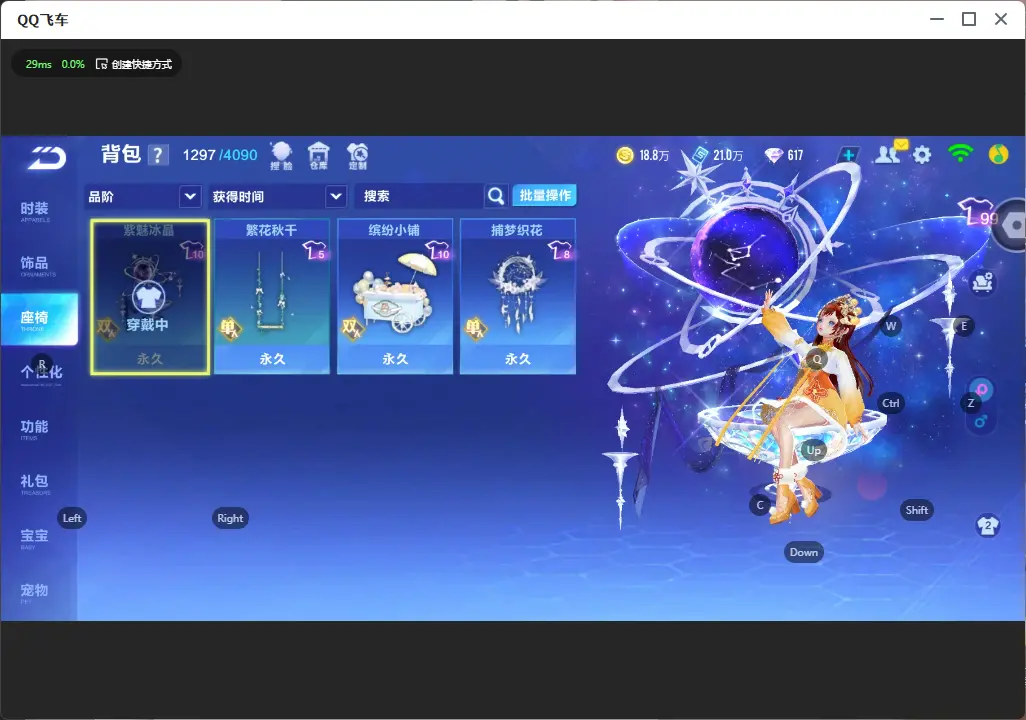
Task: Switch to the 个性化 tab
Action: point(41,373)
